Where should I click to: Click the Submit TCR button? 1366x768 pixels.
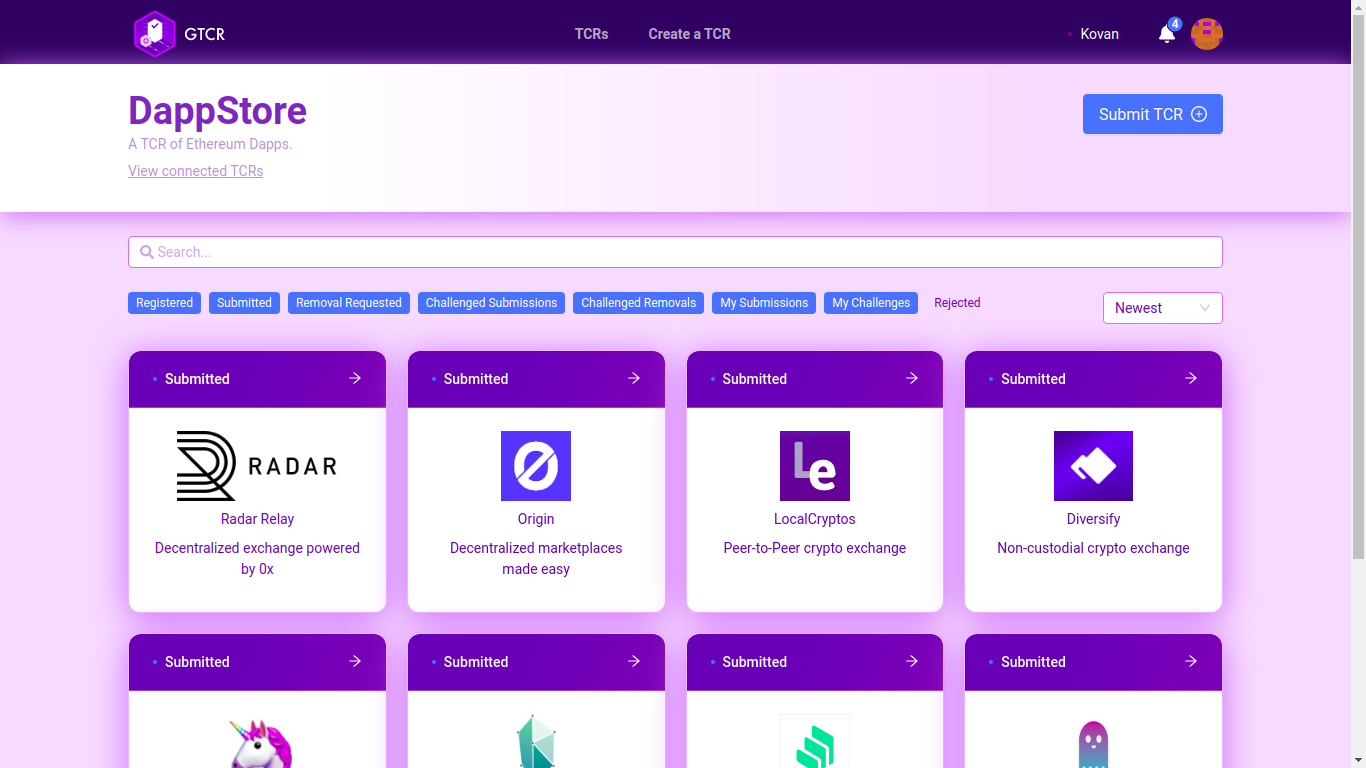click(1153, 114)
